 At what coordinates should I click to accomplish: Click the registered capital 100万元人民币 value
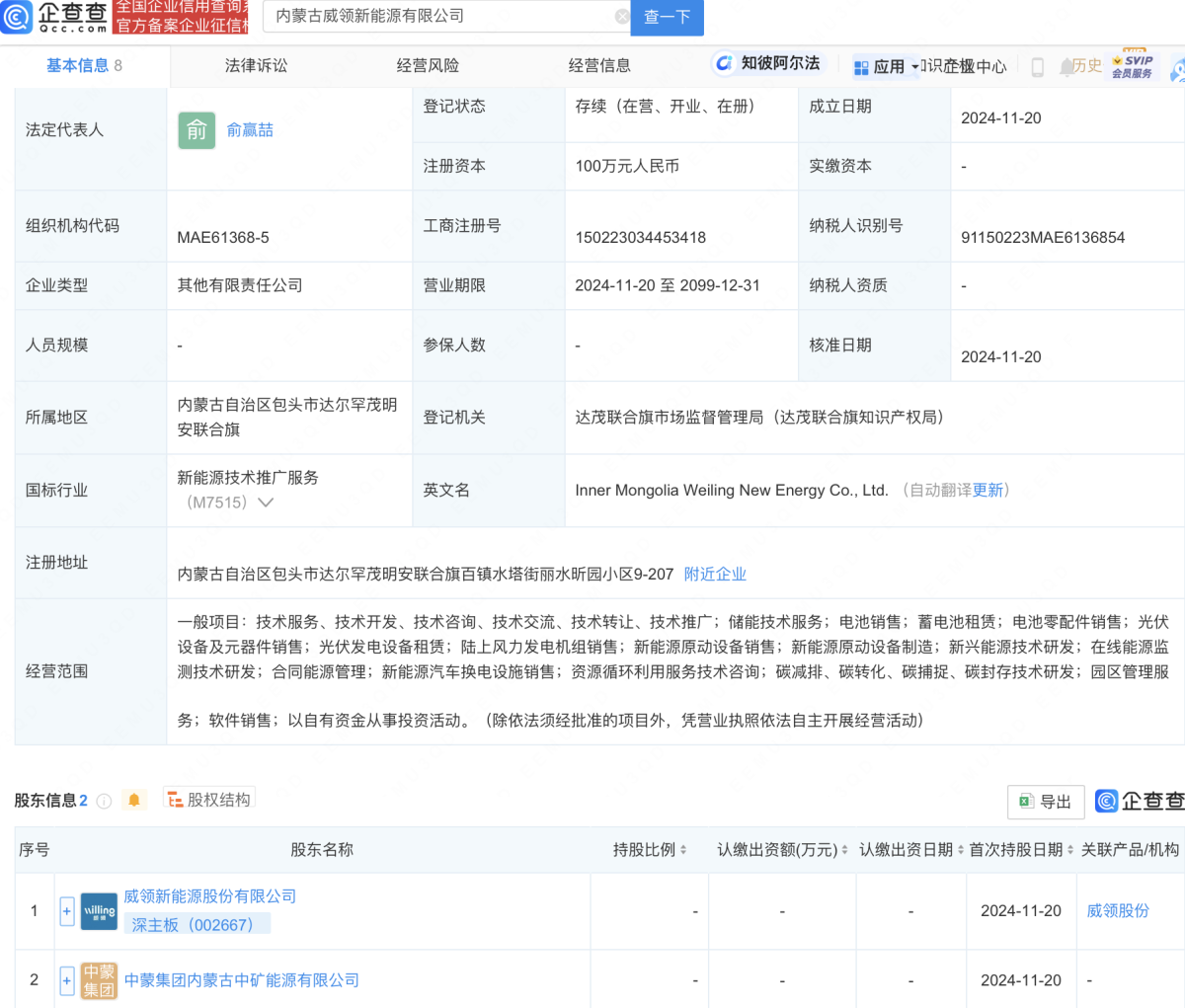click(x=627, y=166)
